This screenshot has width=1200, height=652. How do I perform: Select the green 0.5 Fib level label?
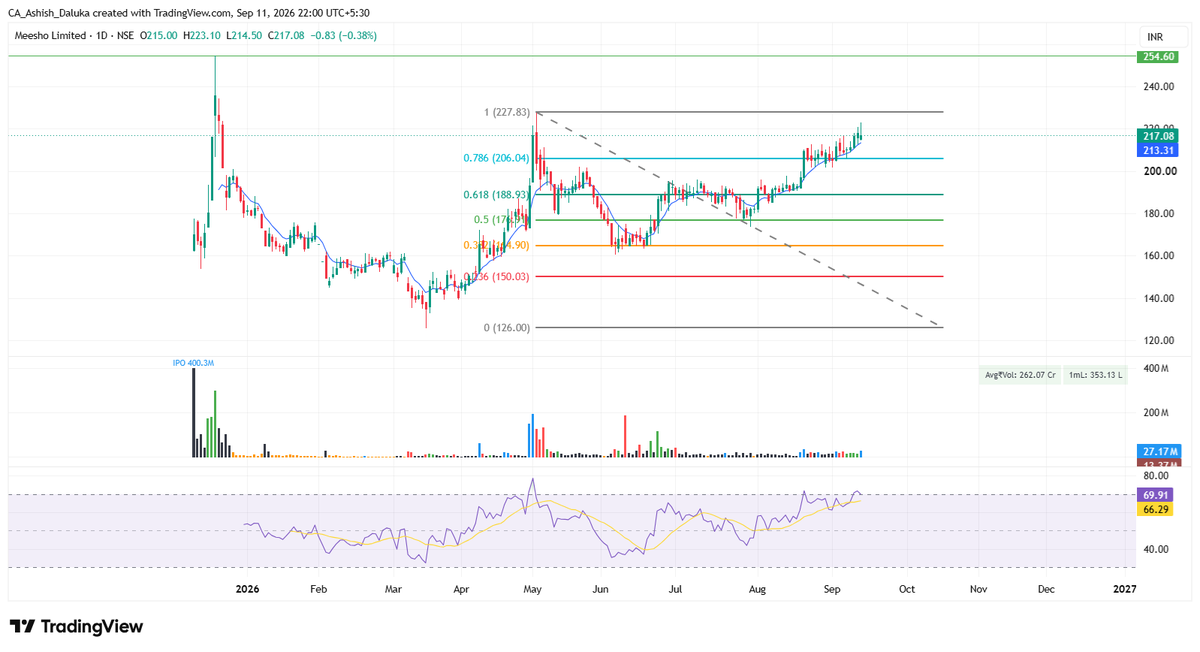pyautogui.click(x=500, y=220)
